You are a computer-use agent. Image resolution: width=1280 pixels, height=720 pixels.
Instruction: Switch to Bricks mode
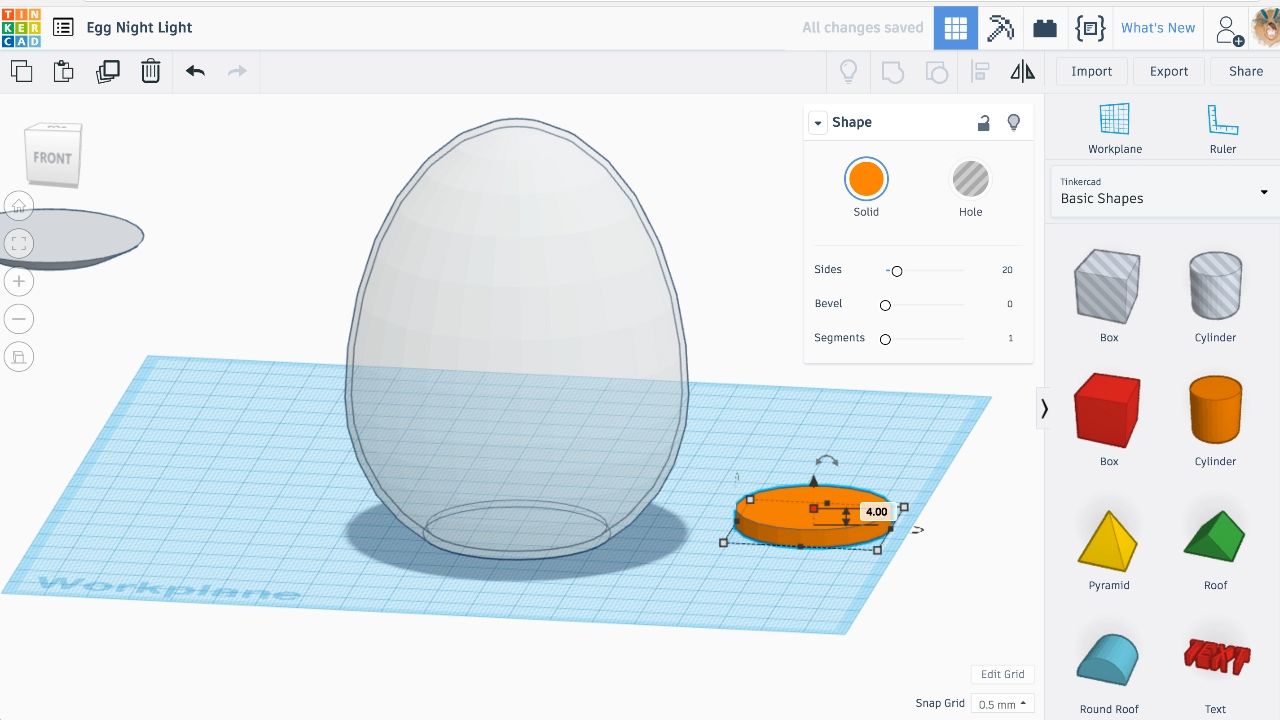1045,28
